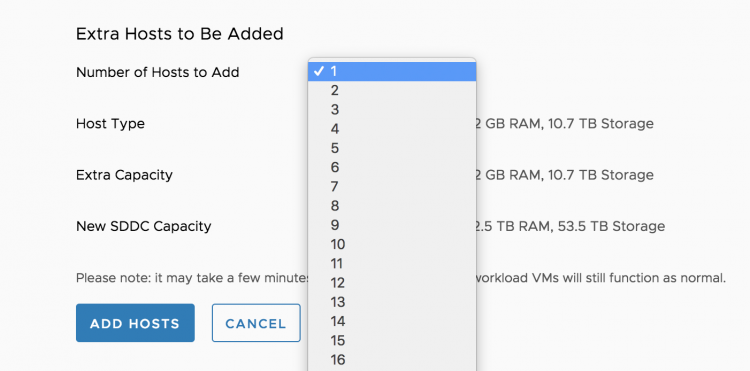Select 6 from dropdown options

point(392,167)
